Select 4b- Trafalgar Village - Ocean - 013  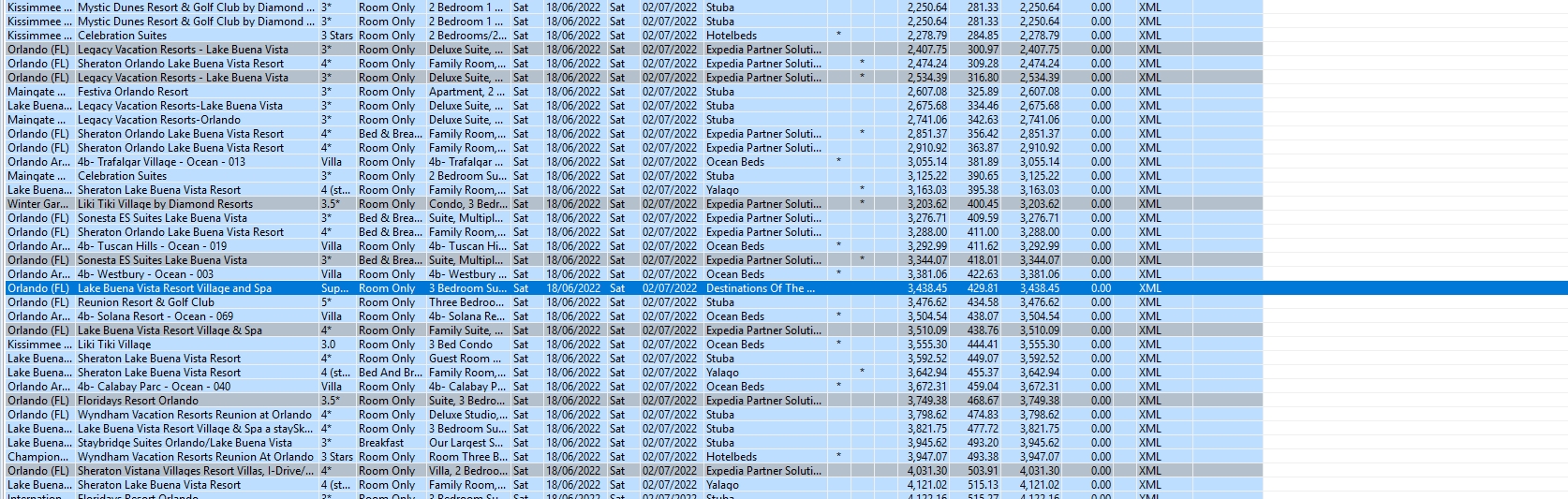161,162
